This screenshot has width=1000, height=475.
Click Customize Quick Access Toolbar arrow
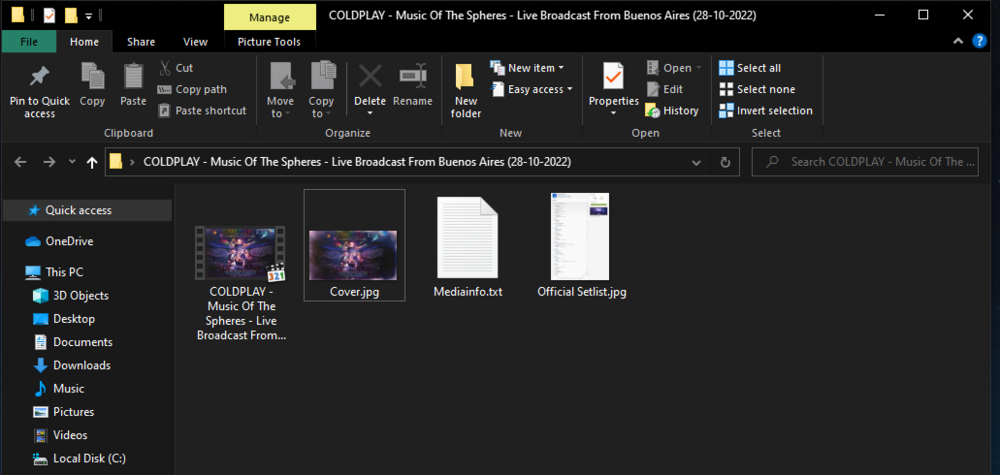point(89,15)
